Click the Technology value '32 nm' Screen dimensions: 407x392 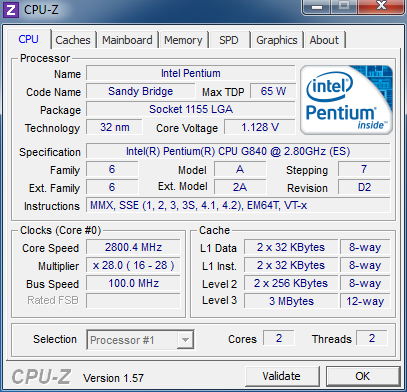coord(114,127)
